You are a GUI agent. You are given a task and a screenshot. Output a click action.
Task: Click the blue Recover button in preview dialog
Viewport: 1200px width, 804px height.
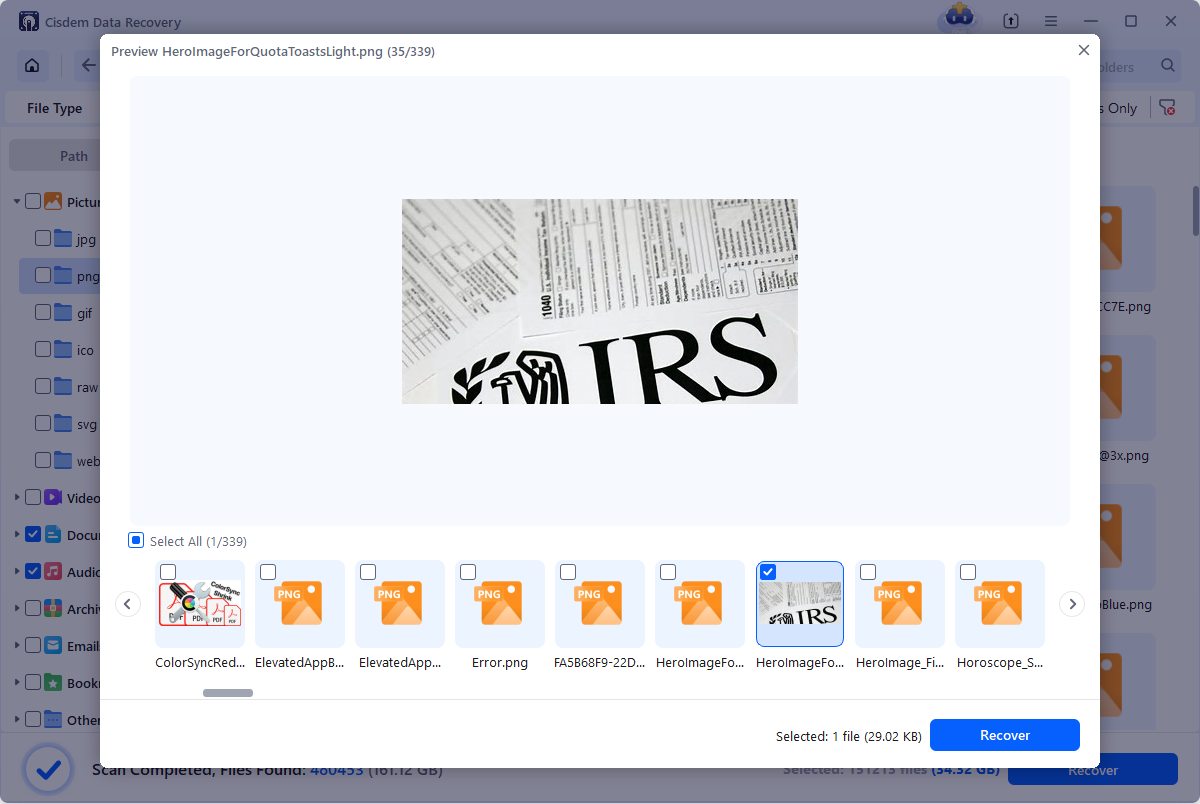coord(1005,735)
